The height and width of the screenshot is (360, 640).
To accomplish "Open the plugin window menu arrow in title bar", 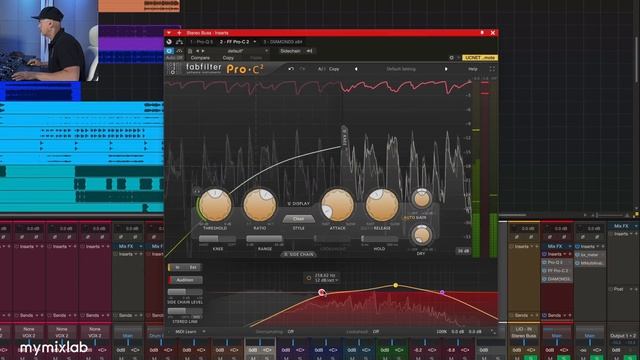I will [169, 33].
